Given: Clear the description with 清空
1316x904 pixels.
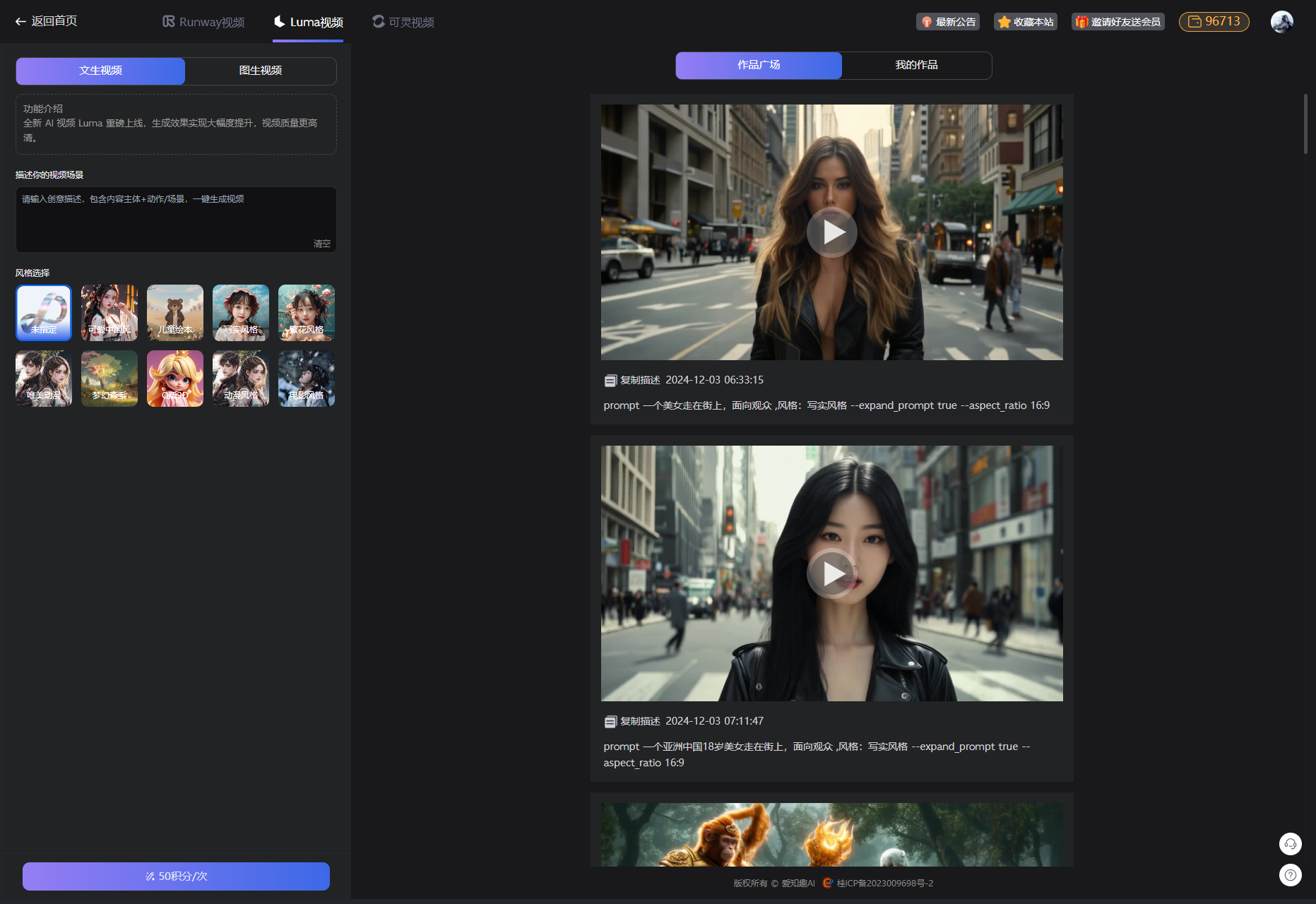Looking at the screenshot, I should coord(322,244).
